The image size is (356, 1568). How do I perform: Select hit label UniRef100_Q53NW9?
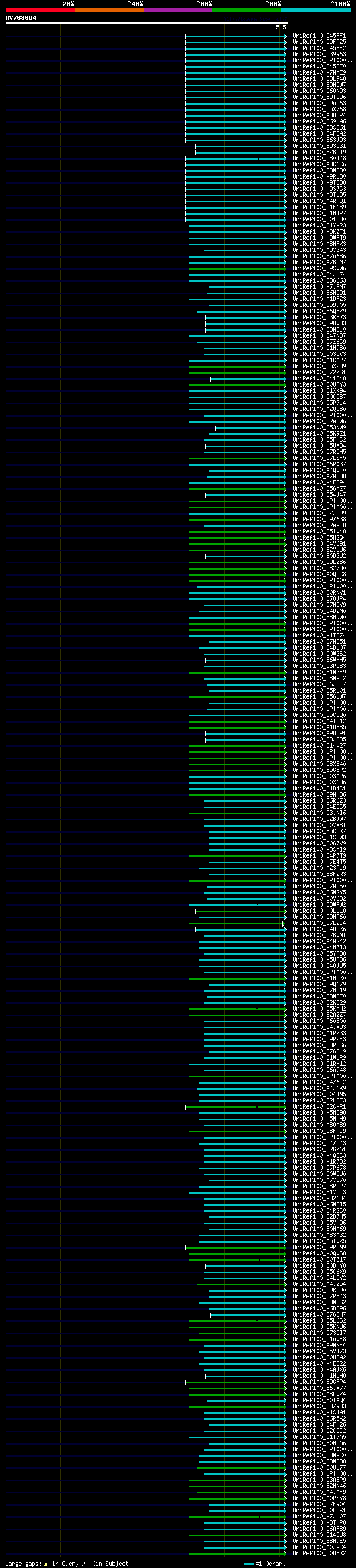point(319,427)
